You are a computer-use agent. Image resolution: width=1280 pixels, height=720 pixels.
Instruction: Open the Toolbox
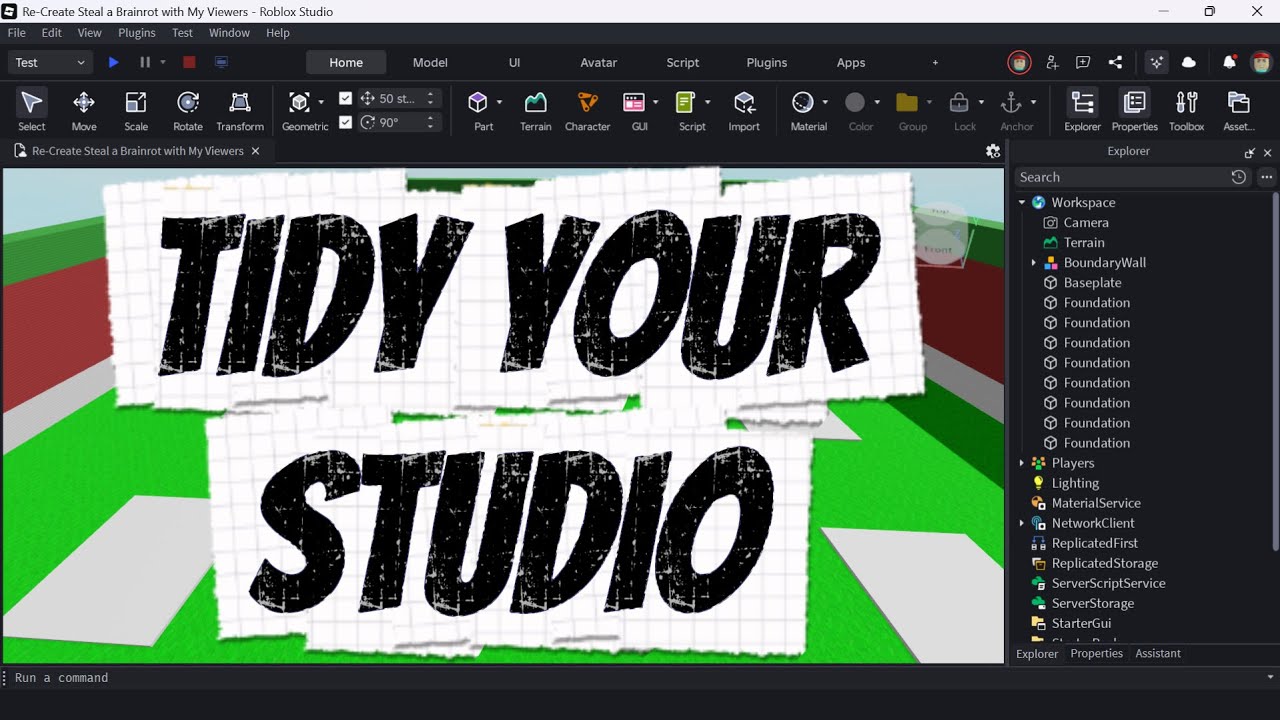tap(1187, 110)
